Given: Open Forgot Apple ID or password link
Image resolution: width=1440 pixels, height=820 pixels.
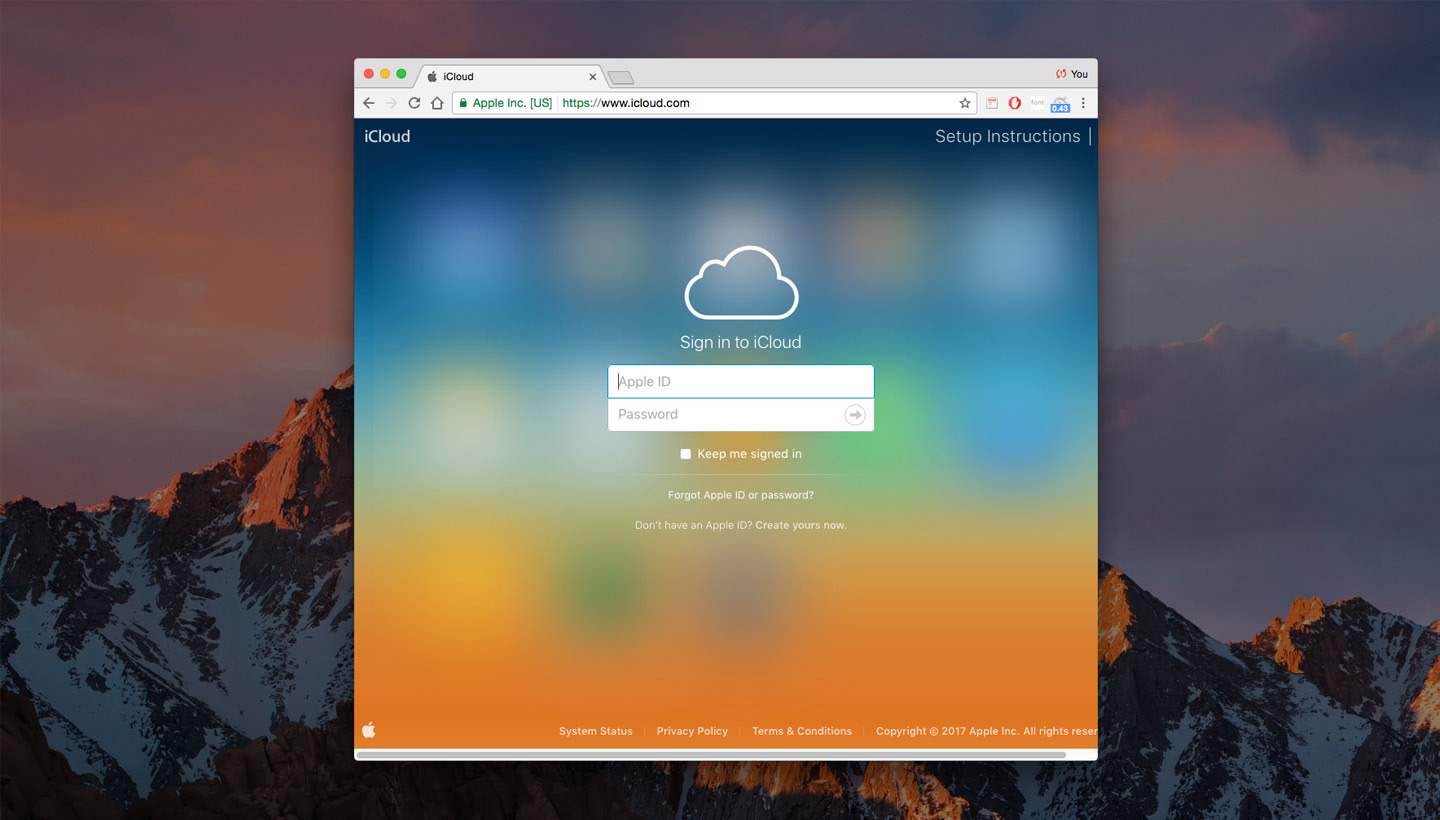Looking at the screenshot, I should pyautogui.click(x=741, y=495).
